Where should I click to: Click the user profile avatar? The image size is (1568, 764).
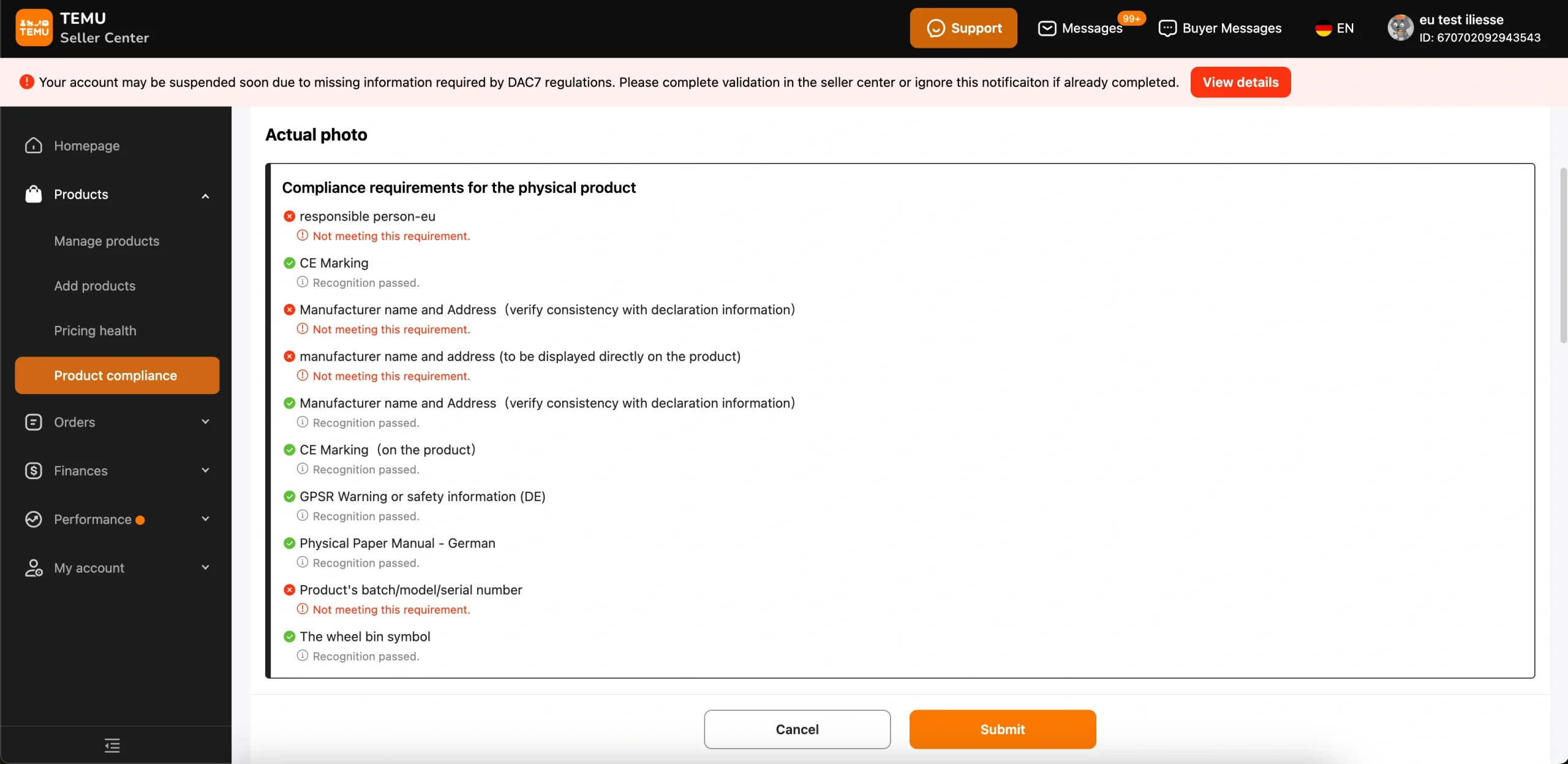pos(1400,28)
